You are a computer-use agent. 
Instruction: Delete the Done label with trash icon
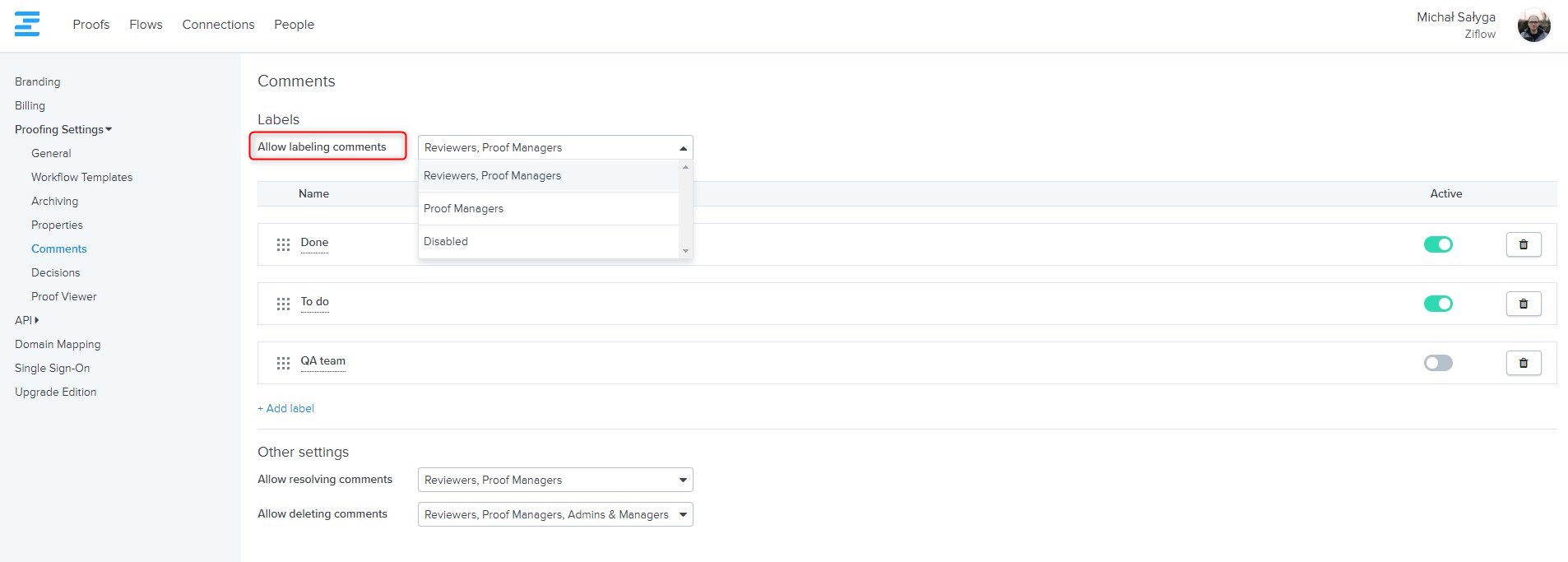coord(1523,244)
